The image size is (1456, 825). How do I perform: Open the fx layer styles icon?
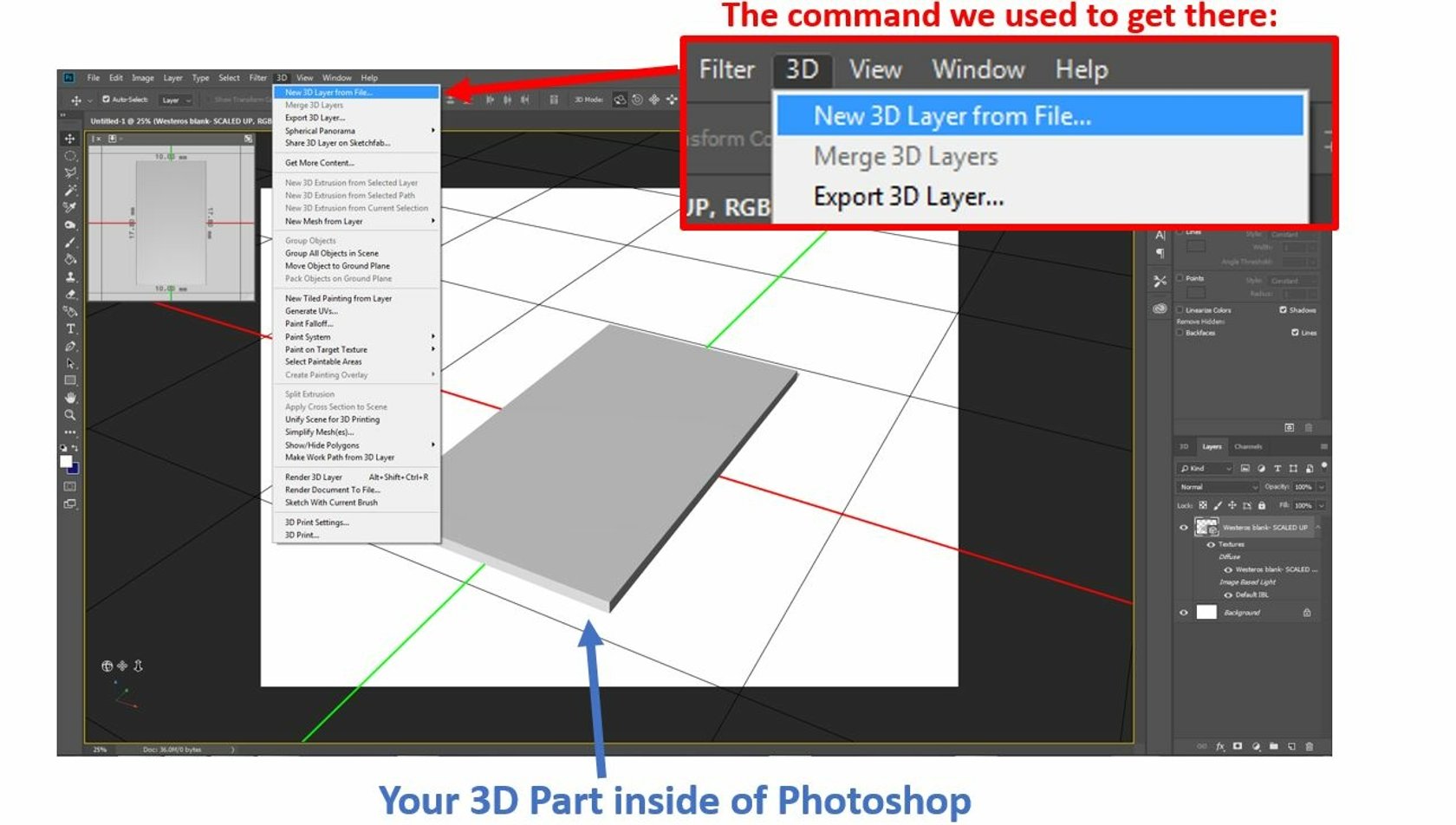pos(1222,746)
